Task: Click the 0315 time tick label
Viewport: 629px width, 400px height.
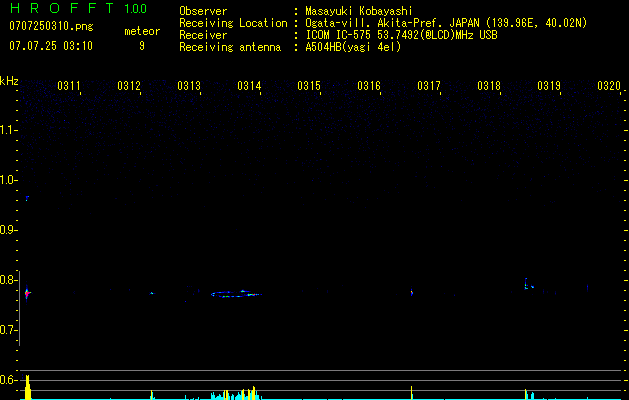Action: tap(309, 85)
